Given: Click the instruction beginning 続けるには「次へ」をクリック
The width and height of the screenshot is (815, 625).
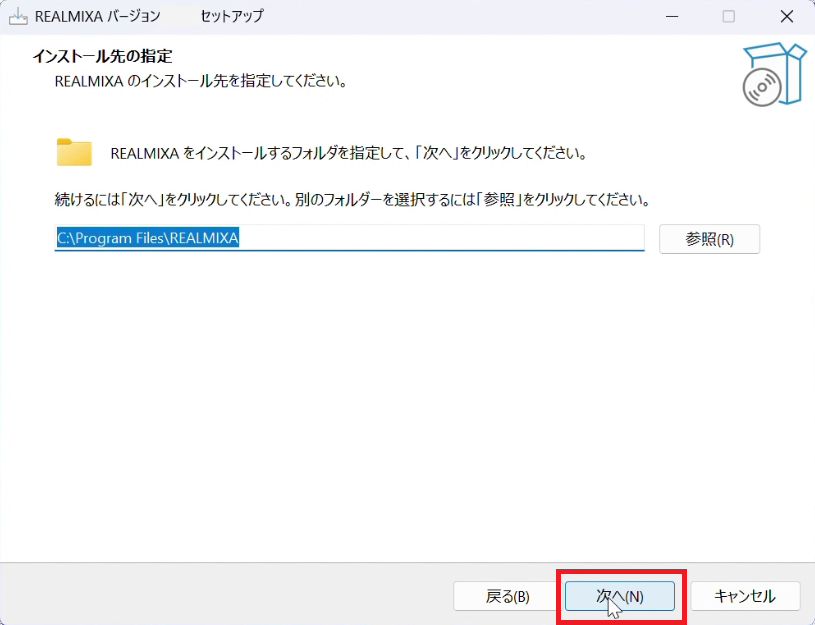Looking at the screenshot, I should pos(352,200).
